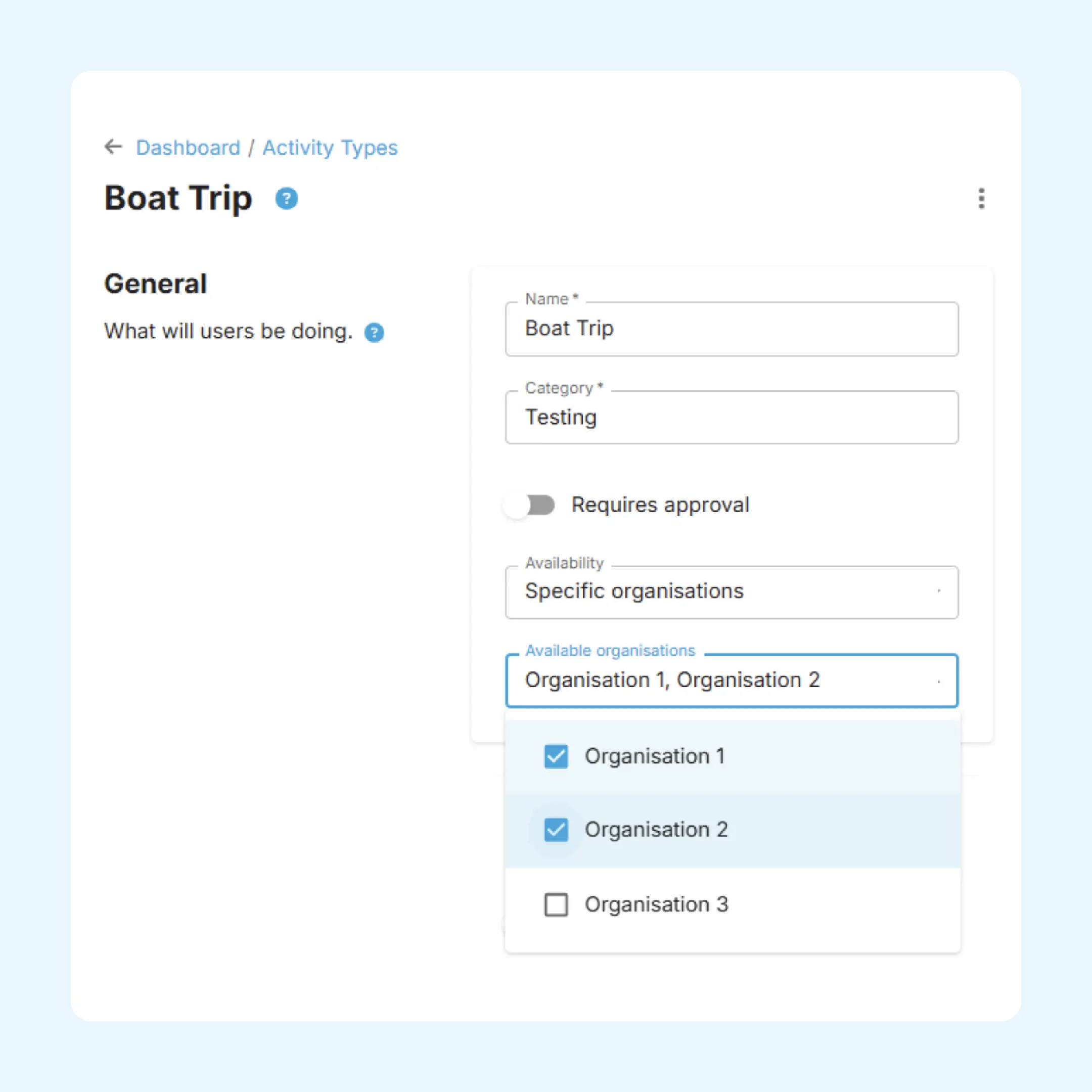1092x1092 pixels.
Task: Click the 'Organisation 1' option label text
Action: coord(655,756)
